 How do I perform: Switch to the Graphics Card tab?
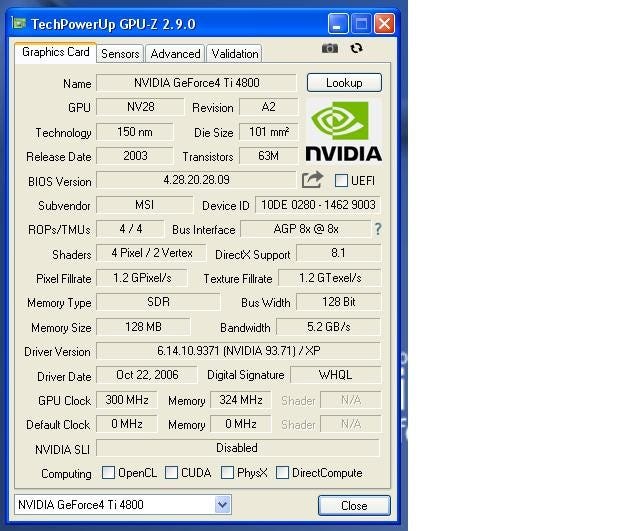coord(56,52)
